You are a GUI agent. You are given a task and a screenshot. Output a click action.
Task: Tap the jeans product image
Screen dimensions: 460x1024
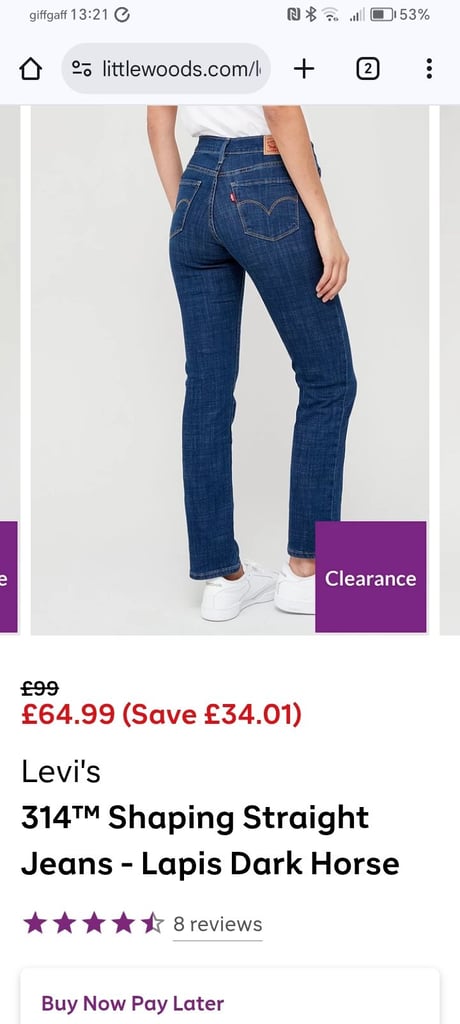click(229, 370)
